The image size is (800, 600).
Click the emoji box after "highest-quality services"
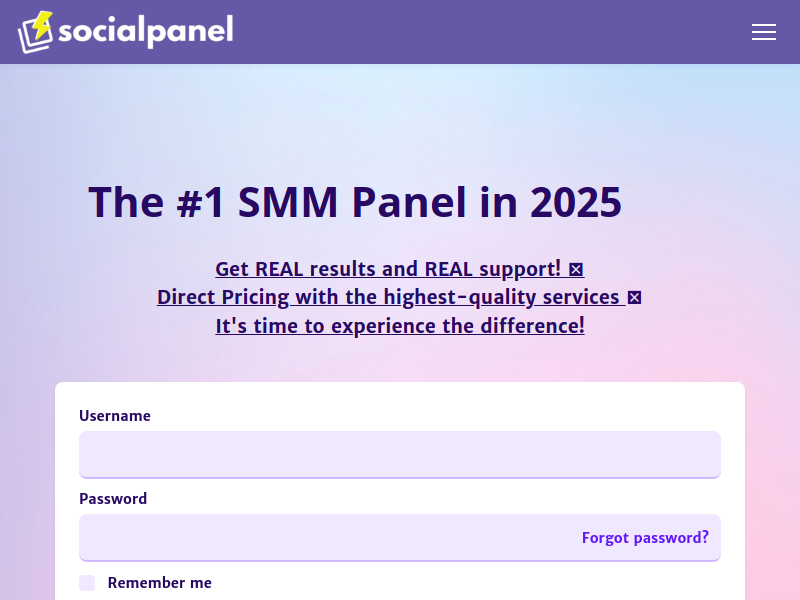[633, 297]
